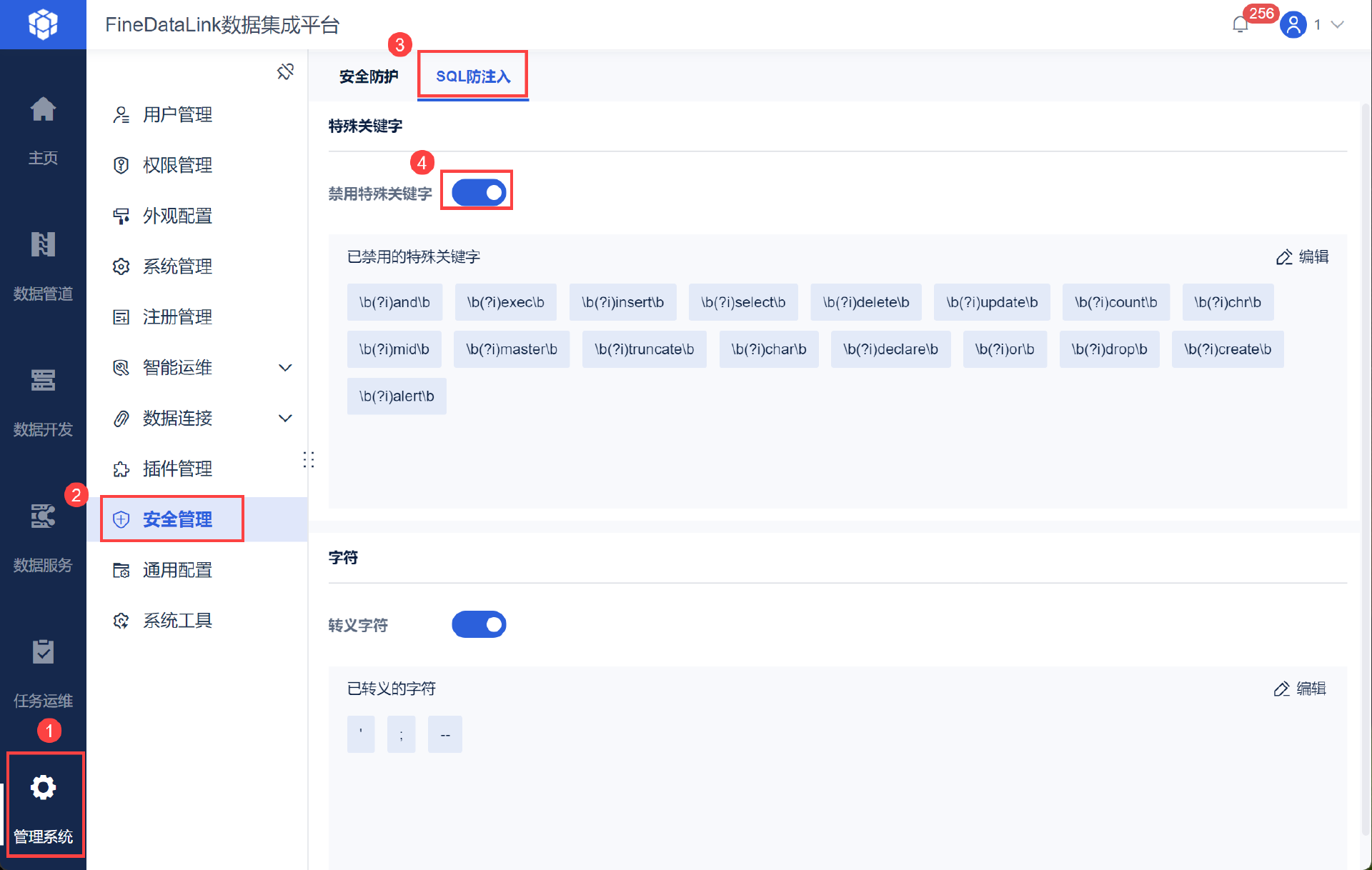This screenshot has height=870, width=1372.
Task: Click the 系统工具 wrench-gear icon
Action: pos(121,621)
